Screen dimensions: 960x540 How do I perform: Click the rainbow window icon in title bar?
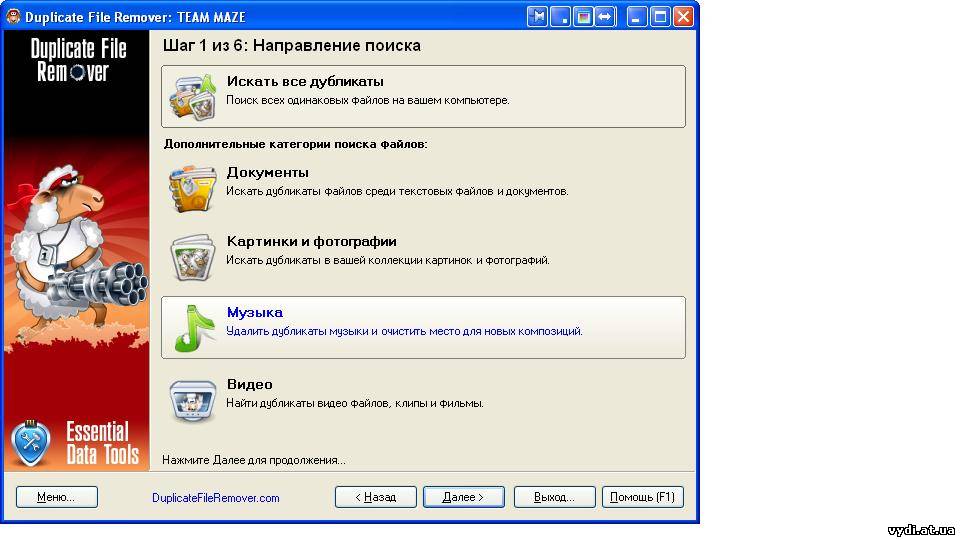coord(583,17)
